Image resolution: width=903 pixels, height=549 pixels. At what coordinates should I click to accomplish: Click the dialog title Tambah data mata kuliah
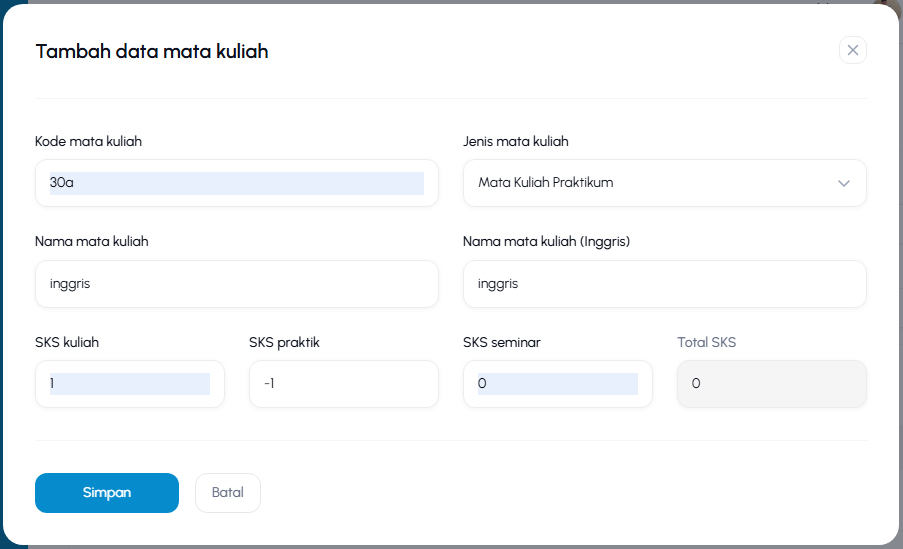click(152, 51)
